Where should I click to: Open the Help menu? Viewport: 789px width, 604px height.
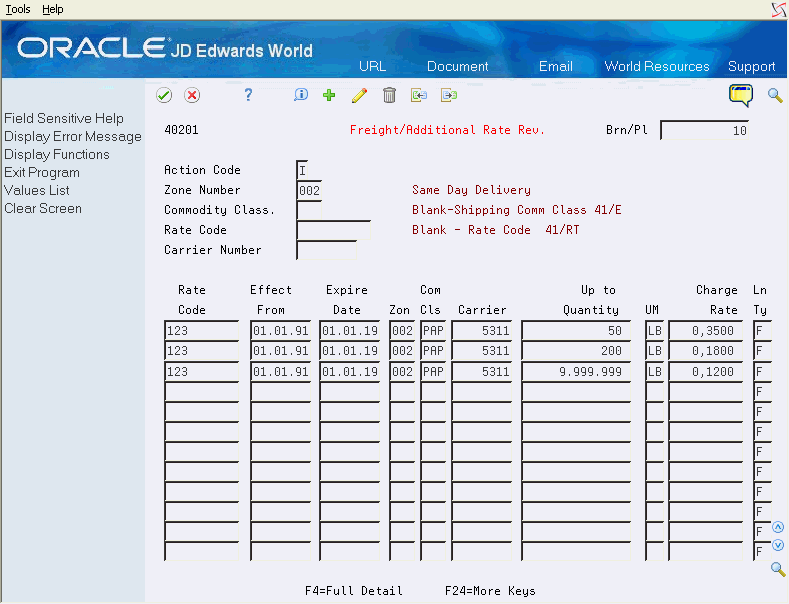point(52,9)
